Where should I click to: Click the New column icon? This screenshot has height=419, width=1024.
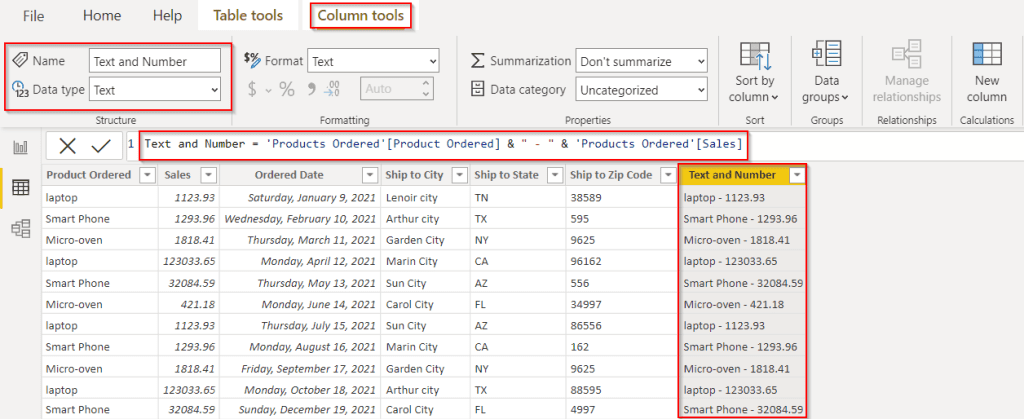[x=987, y=54]
